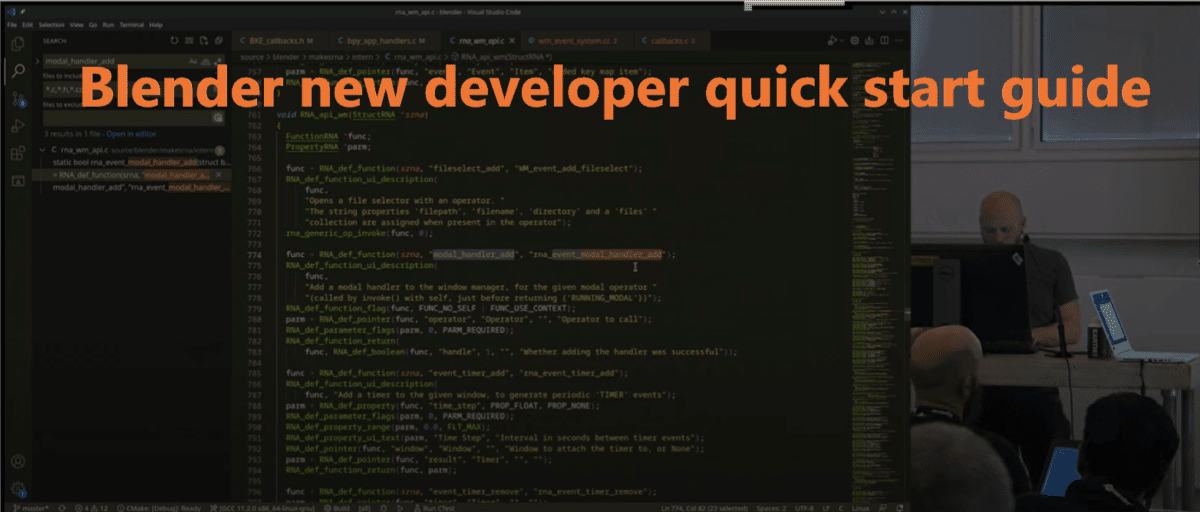This screenshot has width=1200, height=512.
Task: Collapse rna_wm_api.c search results group
Action: 42,149
